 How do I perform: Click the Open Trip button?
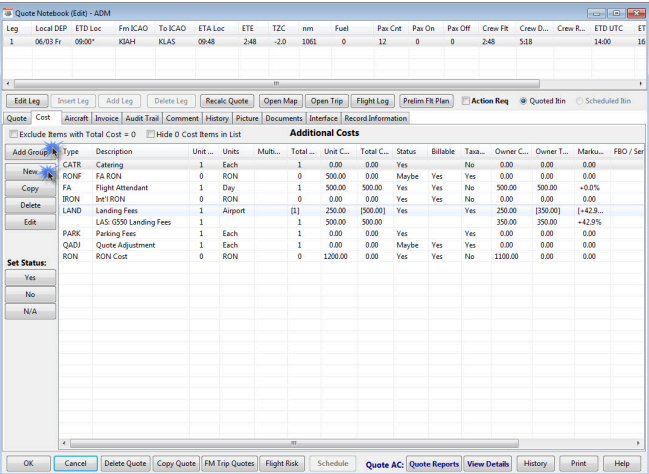point(327,101)
